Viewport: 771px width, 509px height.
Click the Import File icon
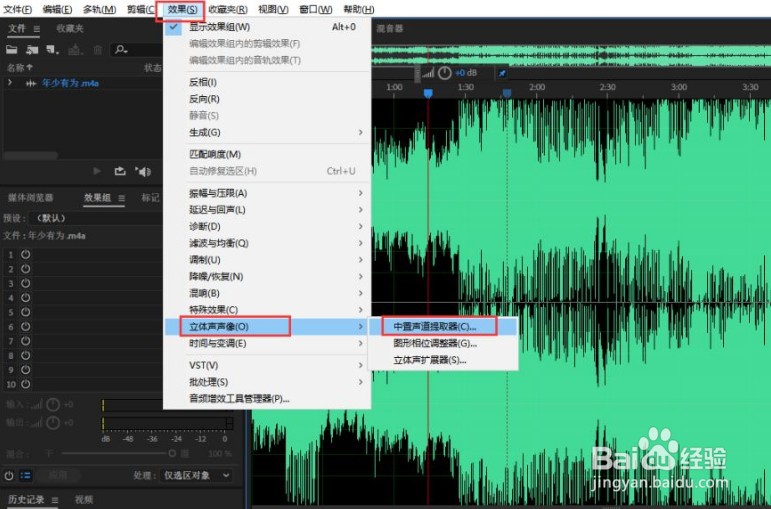(x=32, y=49)
